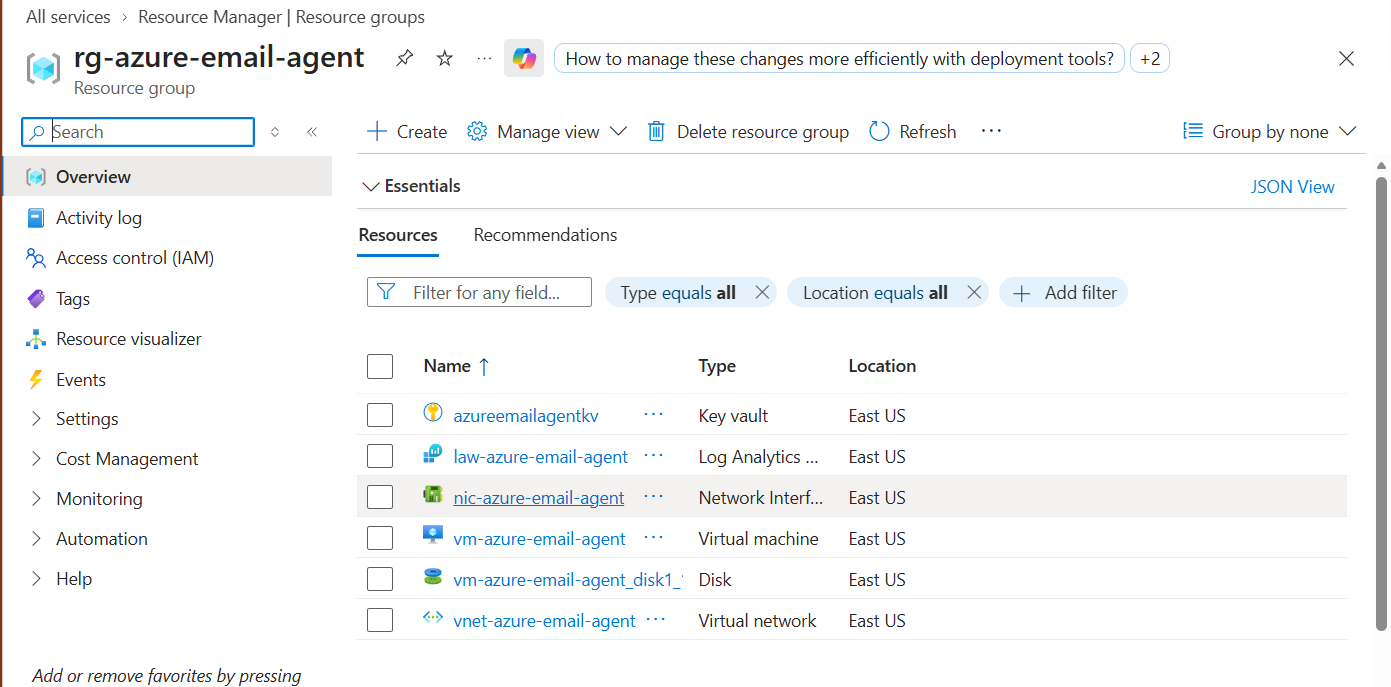Viewport: 1391px width, 687px height.
Task: Click the Key vault icon beside azureemailagentkv
Action: (x=433, y=414)
